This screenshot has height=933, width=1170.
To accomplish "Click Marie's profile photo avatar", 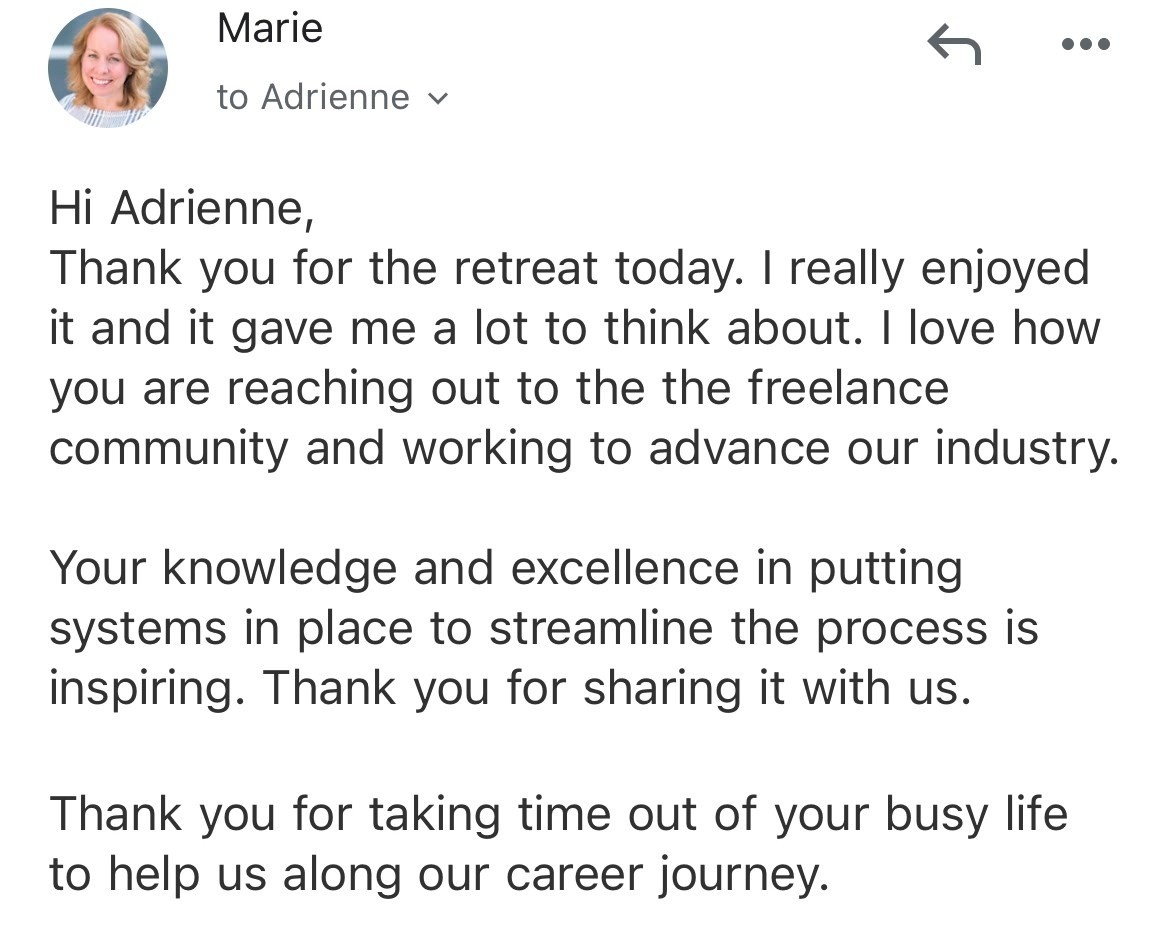I will coord(108,68).
